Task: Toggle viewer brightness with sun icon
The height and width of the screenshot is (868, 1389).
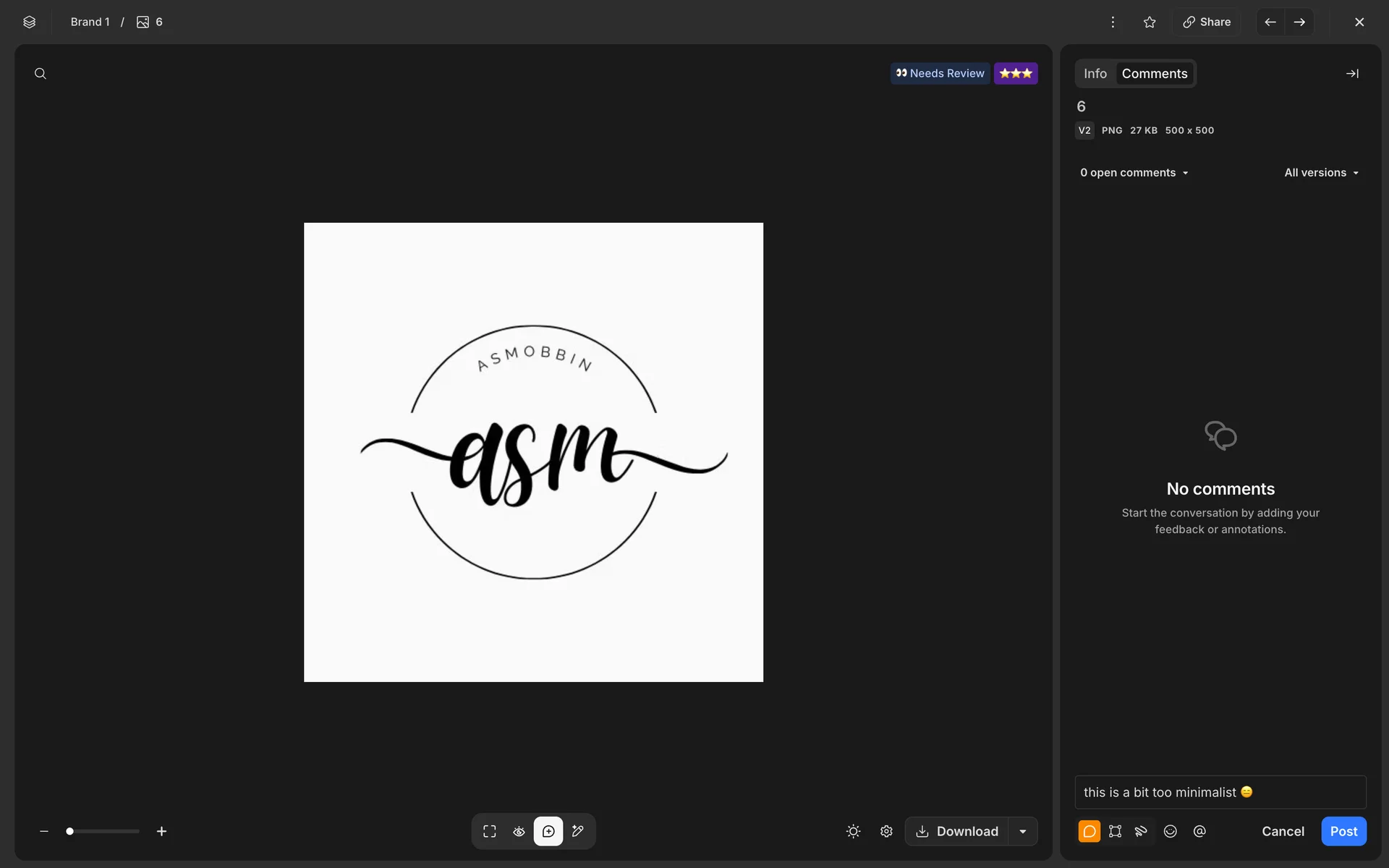Action: [853, 831]
